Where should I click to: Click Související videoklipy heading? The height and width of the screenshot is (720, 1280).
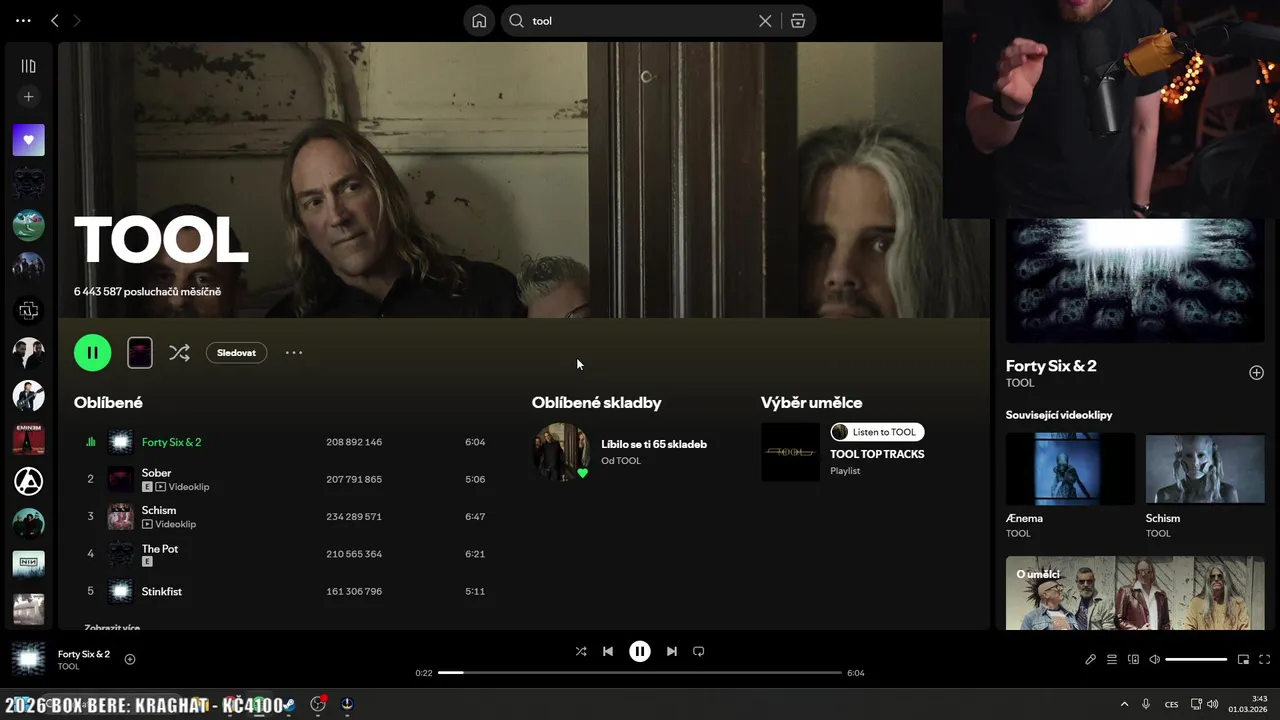click(x=1059, y=415)
